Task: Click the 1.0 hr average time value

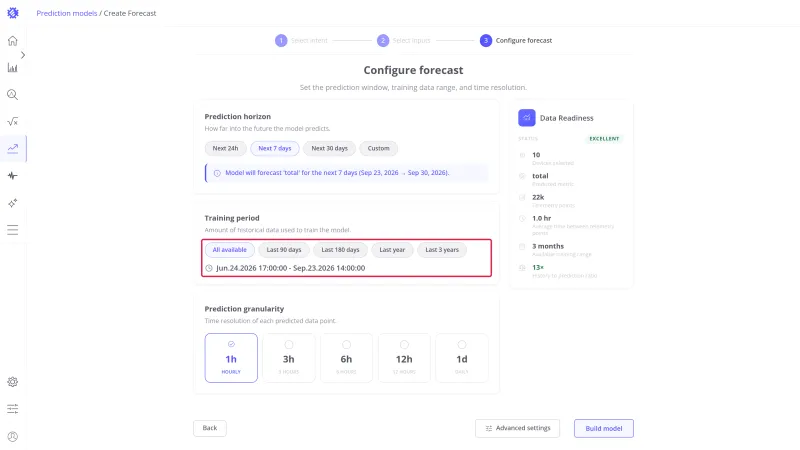Action: pos(542,218)
